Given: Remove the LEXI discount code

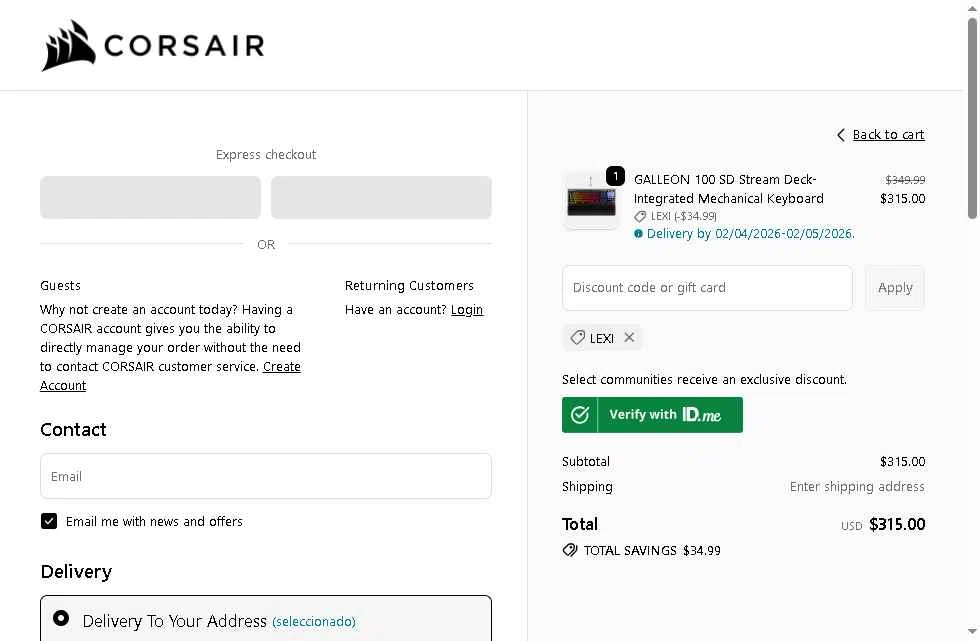Looking at the screenshot, I should click(x=629, y=337).
